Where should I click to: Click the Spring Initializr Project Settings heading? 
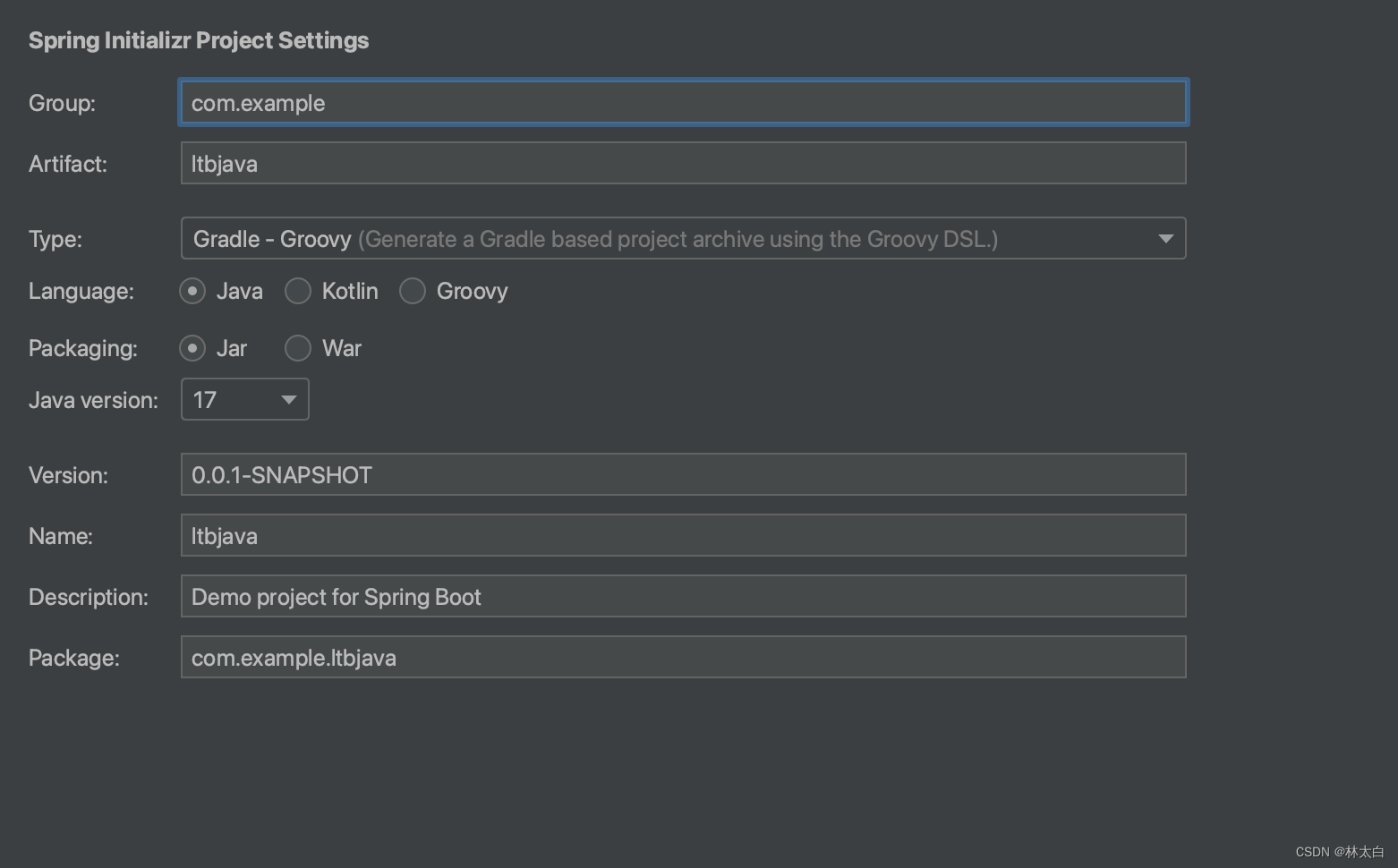click(x=199, y=41)
